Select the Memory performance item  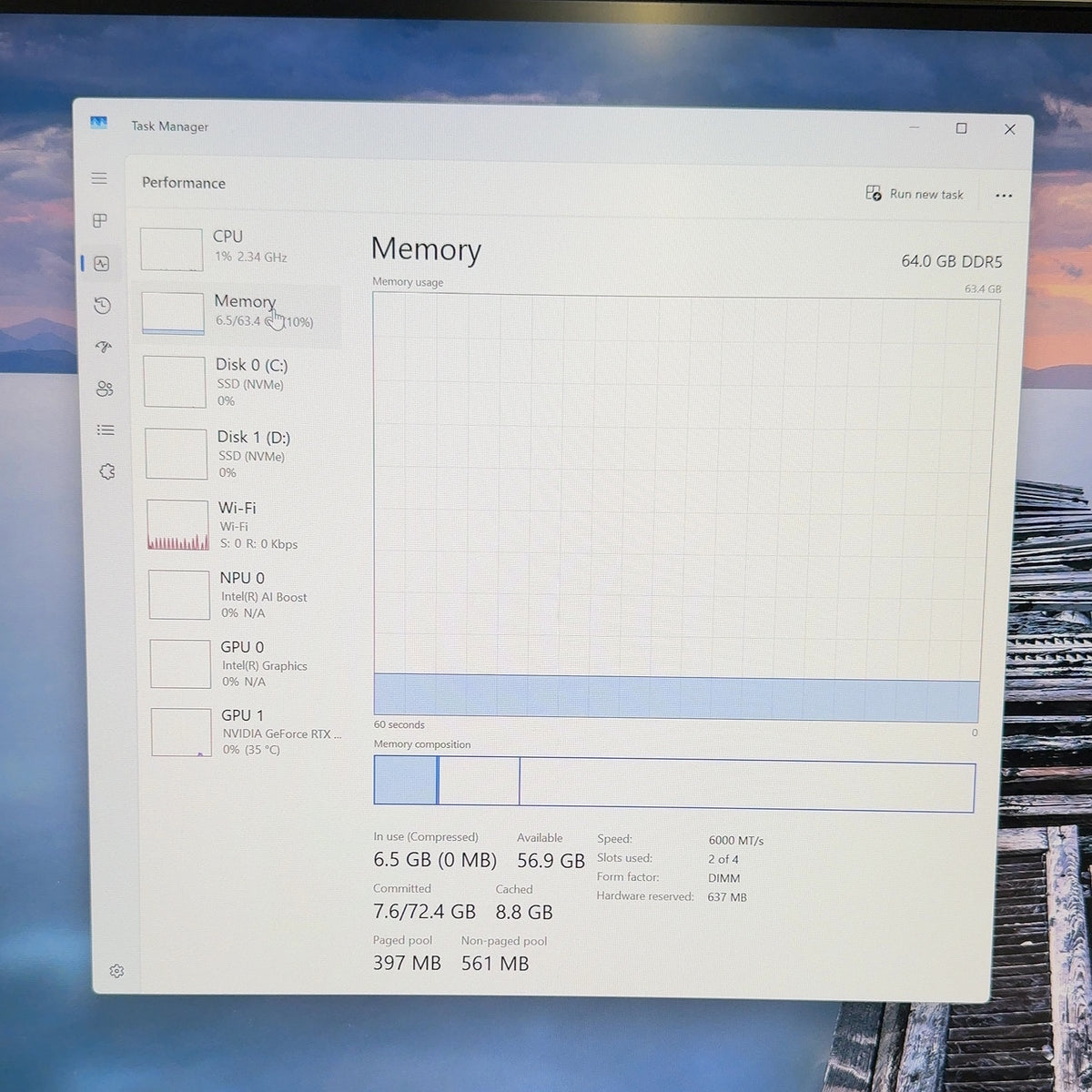click(240, 312)
